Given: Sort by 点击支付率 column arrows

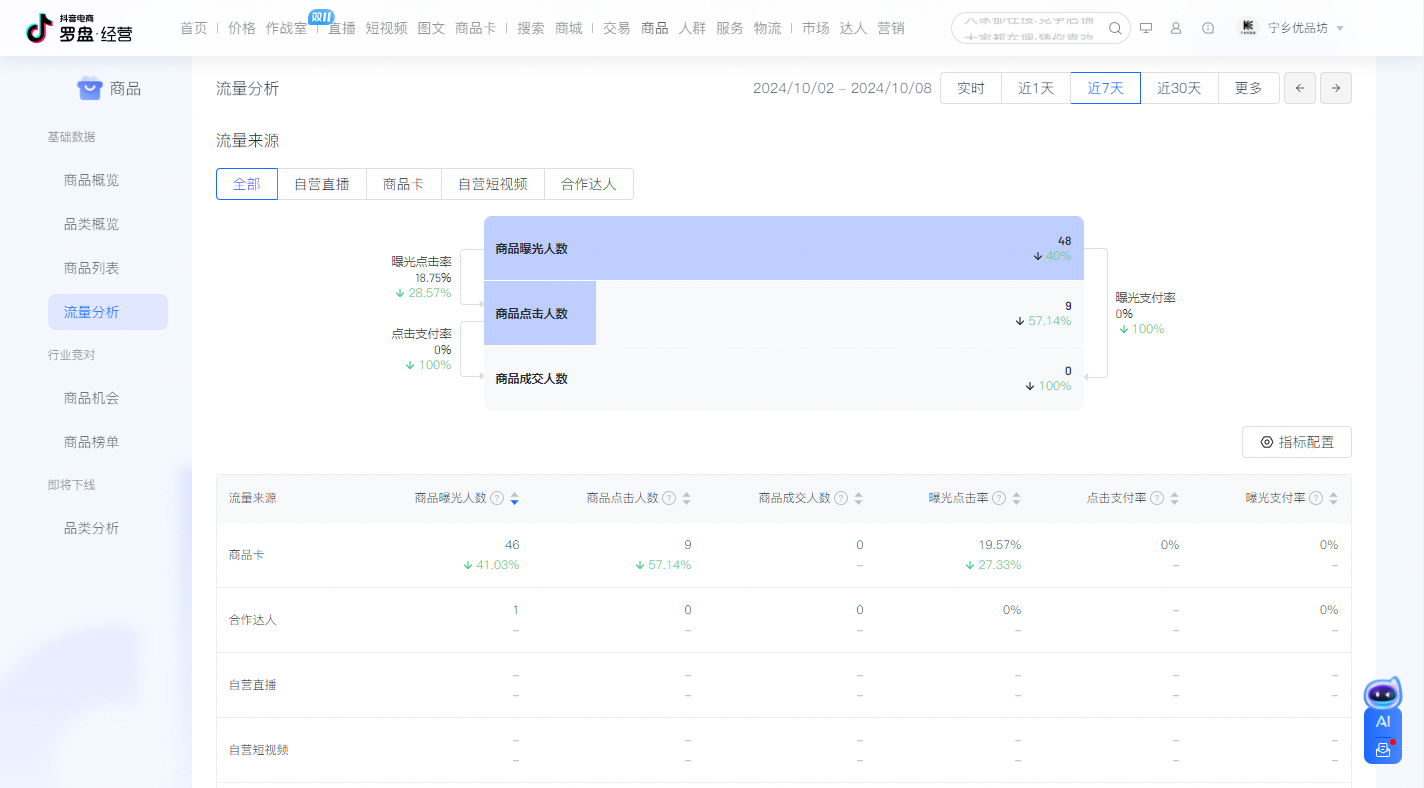Looking at the screenshot, I should point(1174,498).
